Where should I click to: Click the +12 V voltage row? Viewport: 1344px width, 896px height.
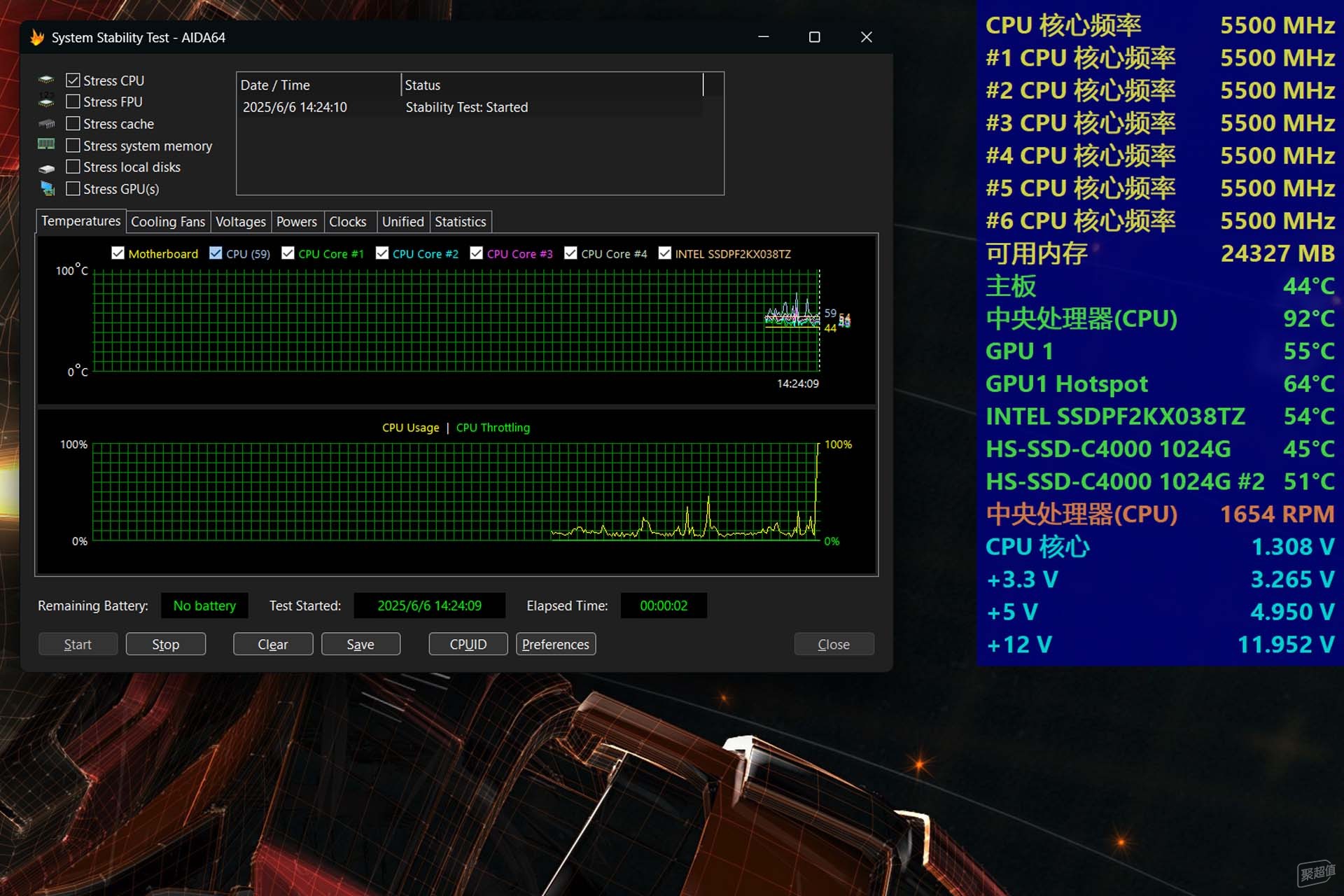click(x=1160, y=644)
